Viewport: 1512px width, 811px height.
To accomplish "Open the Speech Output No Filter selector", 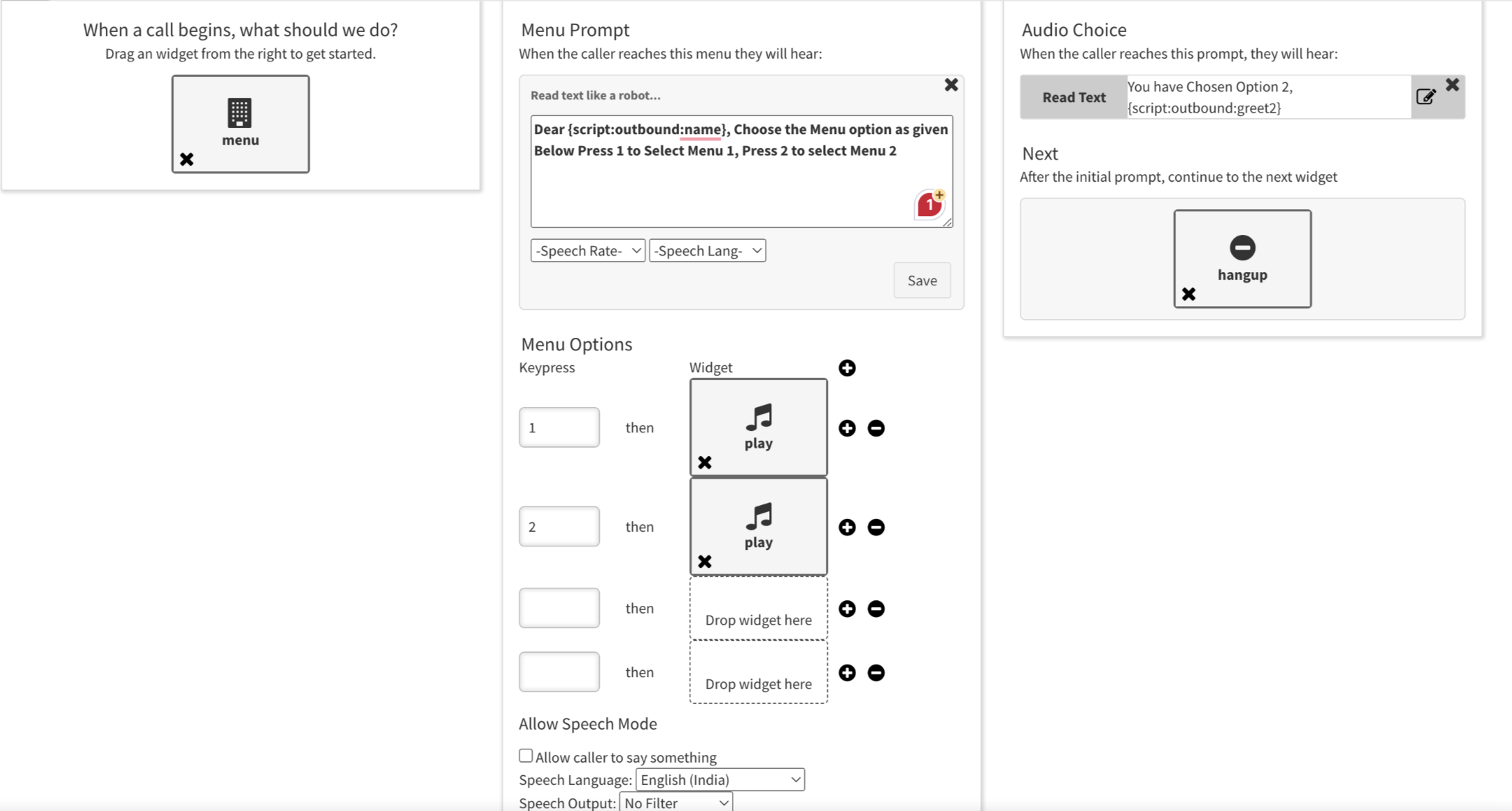I will point(675,801).
